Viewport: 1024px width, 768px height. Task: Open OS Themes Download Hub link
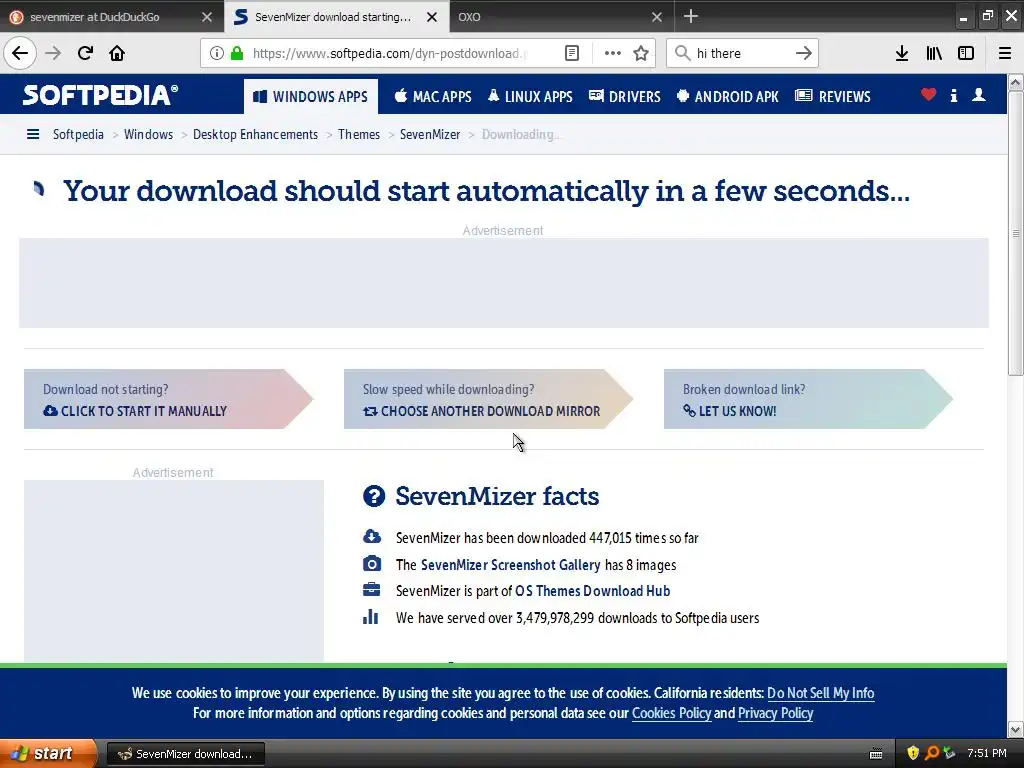click(x=592, y=591)
